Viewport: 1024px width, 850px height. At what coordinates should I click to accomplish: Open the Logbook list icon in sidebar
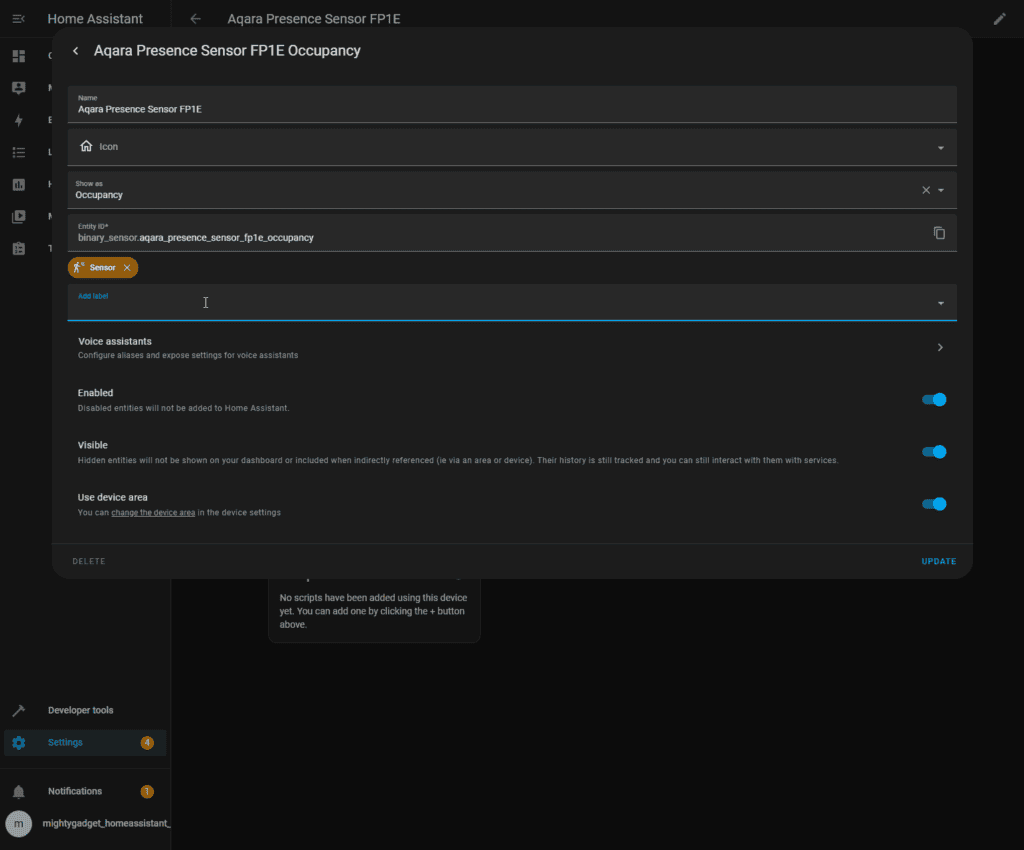point(18,153)
